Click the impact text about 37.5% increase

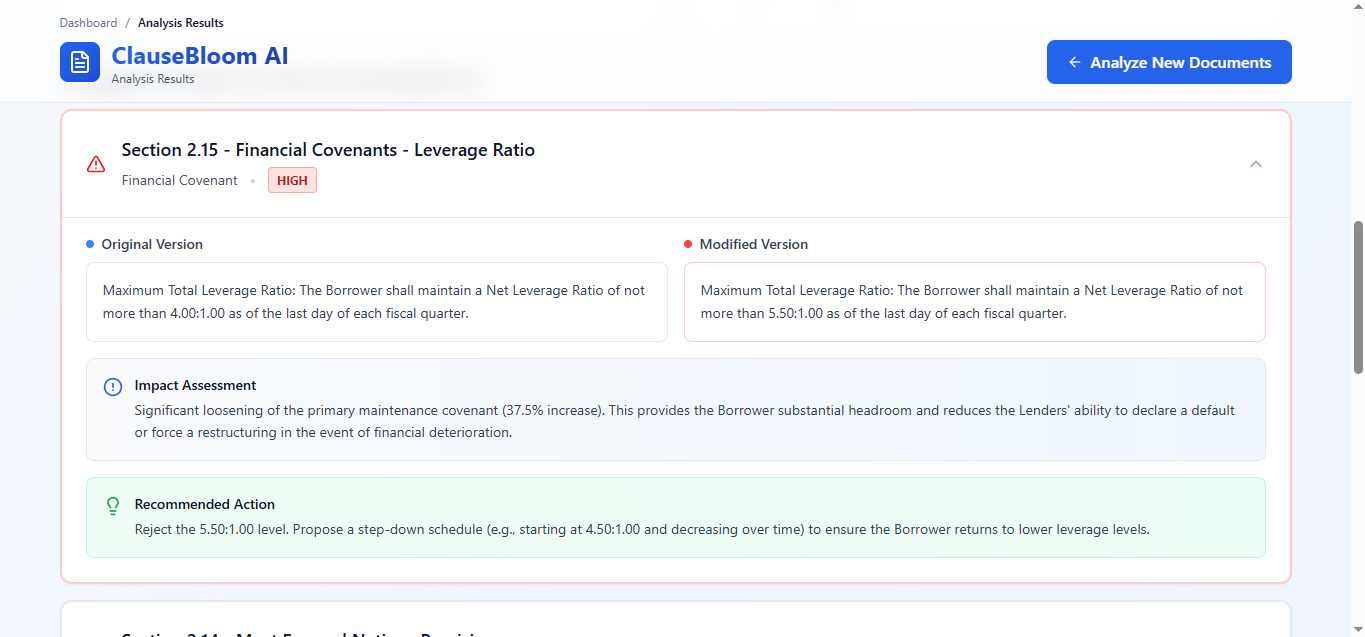pos(685,422)
